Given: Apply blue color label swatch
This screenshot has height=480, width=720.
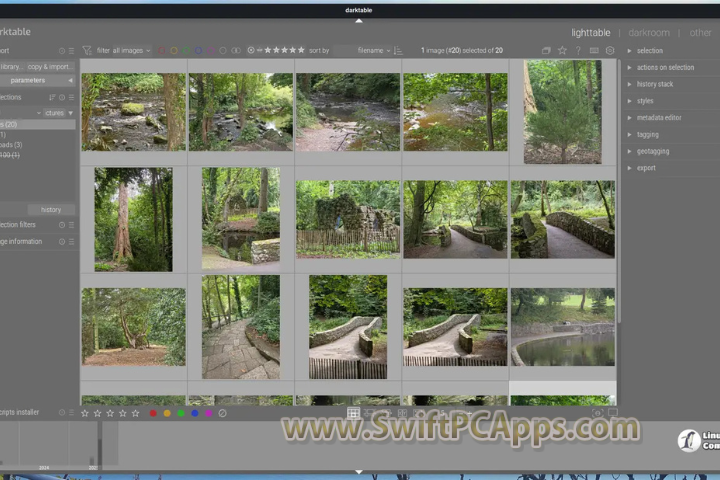Looking at the screenshot, I should pyautogui.click(x=195, y=413).
